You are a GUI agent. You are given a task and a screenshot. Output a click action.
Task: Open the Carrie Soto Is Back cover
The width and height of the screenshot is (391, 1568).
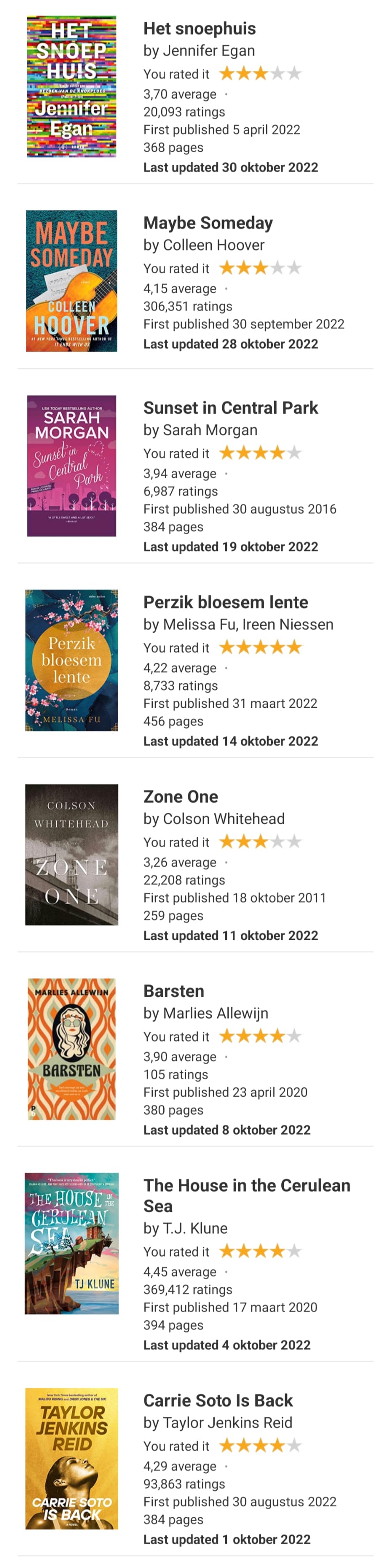[x=72, y=1458]
